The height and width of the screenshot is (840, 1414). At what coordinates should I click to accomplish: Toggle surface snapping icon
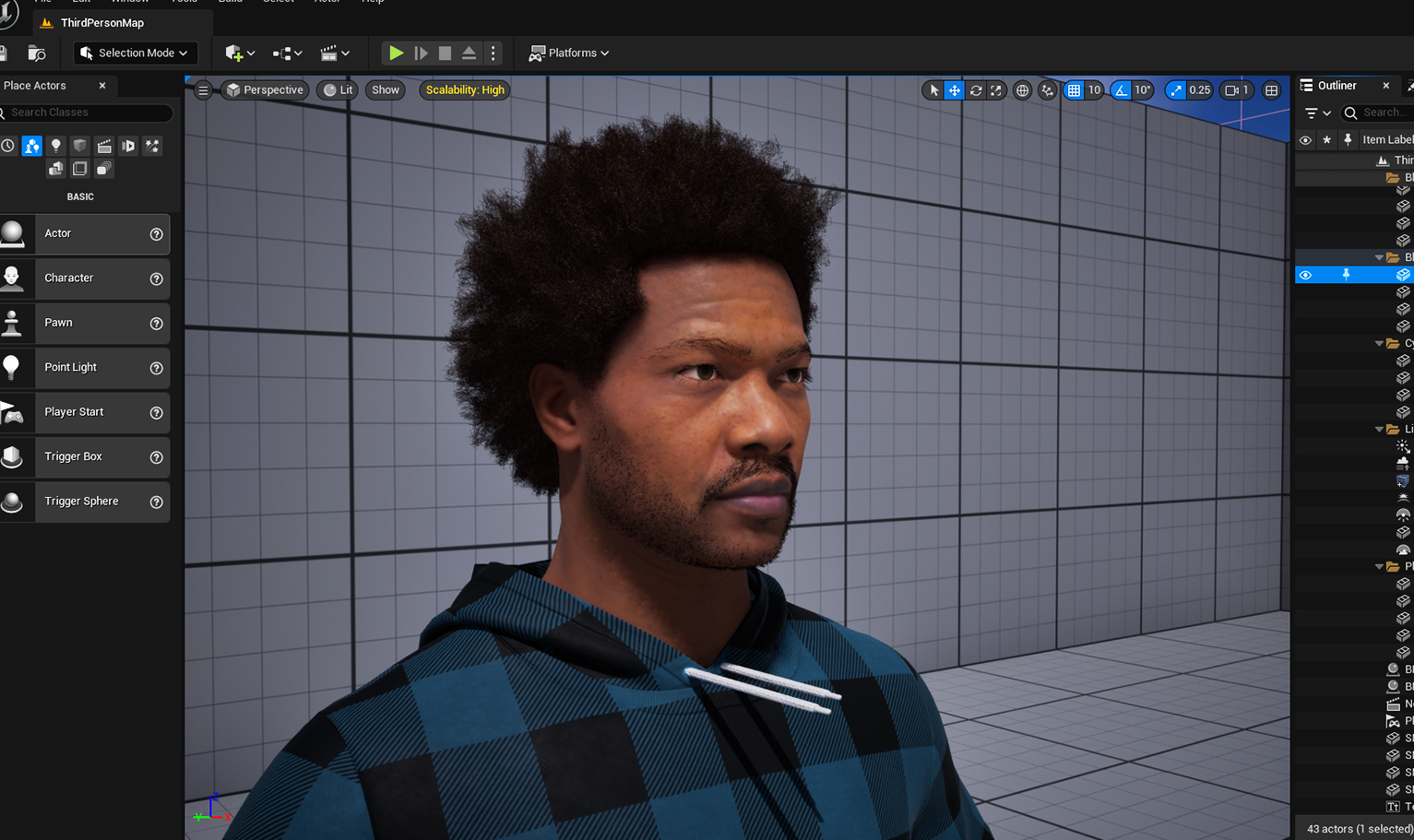1047,90
